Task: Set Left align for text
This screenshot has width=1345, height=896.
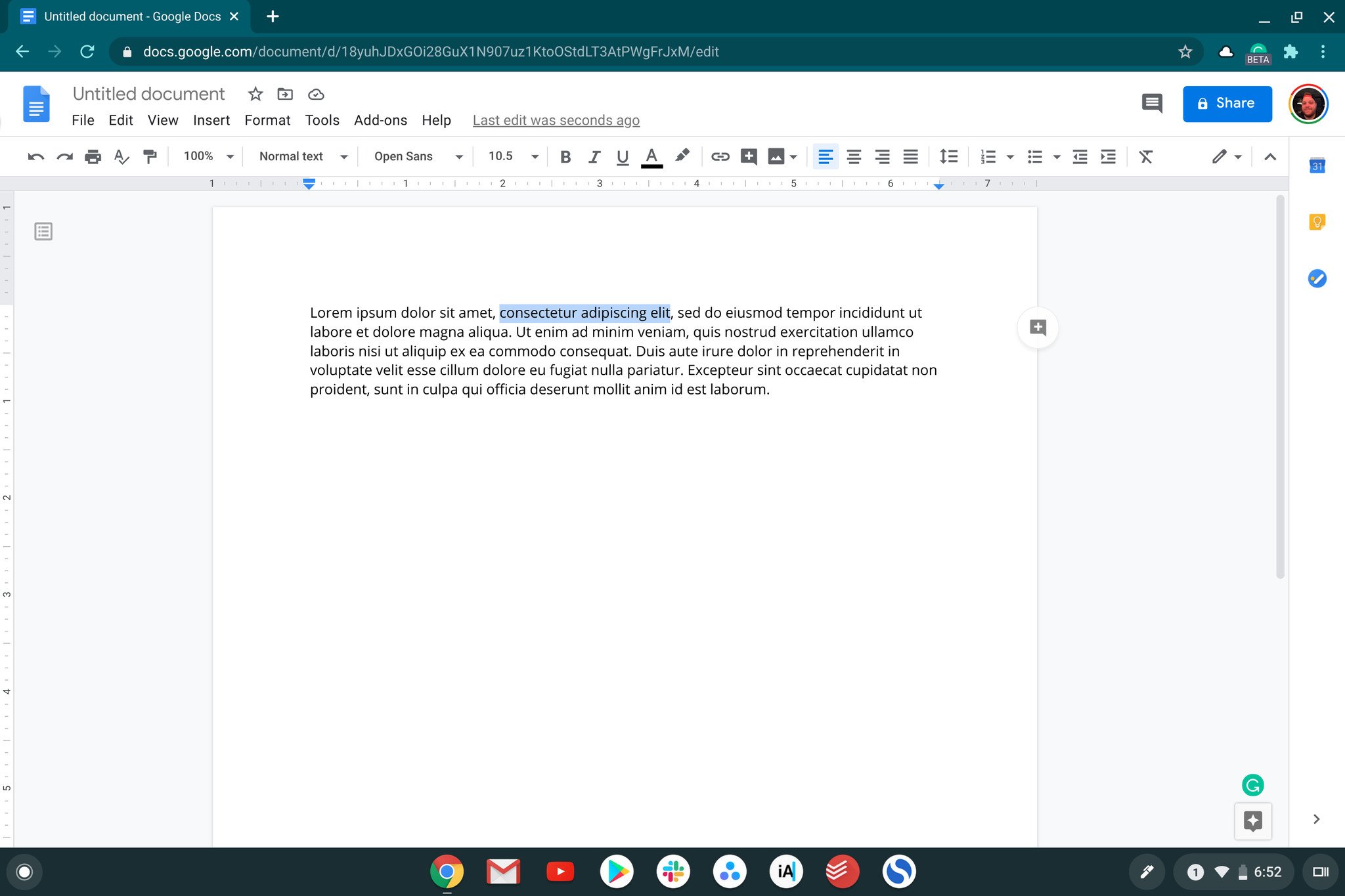Action: (826, 156)
